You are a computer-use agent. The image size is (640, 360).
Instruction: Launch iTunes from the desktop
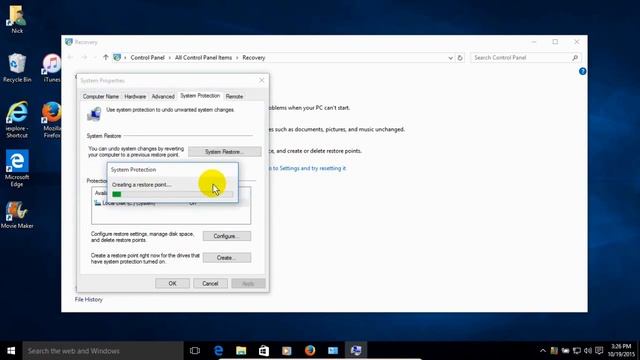(51, 68)
